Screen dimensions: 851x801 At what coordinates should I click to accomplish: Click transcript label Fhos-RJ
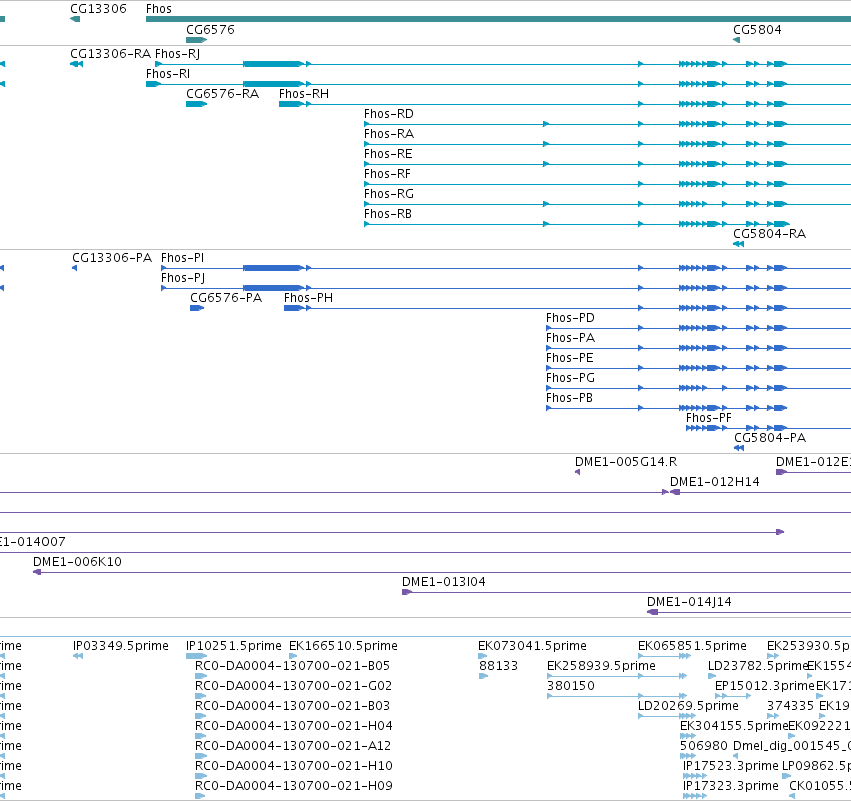177,54
